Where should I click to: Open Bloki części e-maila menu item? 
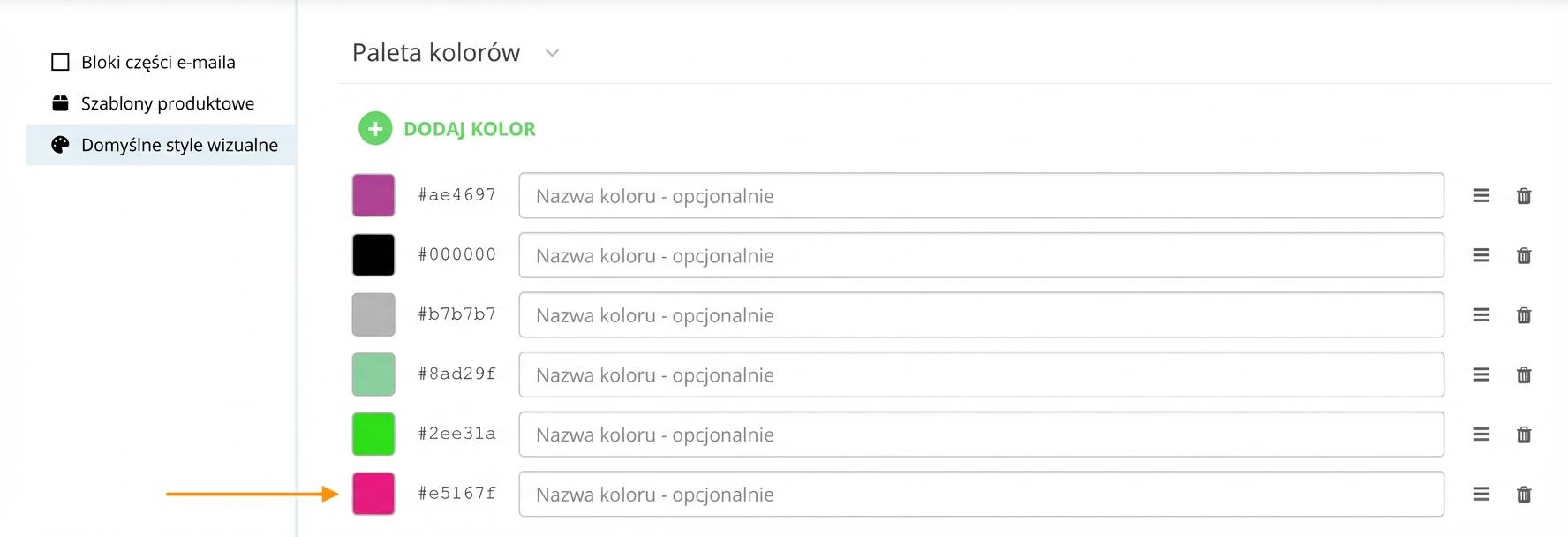[158, 63]
